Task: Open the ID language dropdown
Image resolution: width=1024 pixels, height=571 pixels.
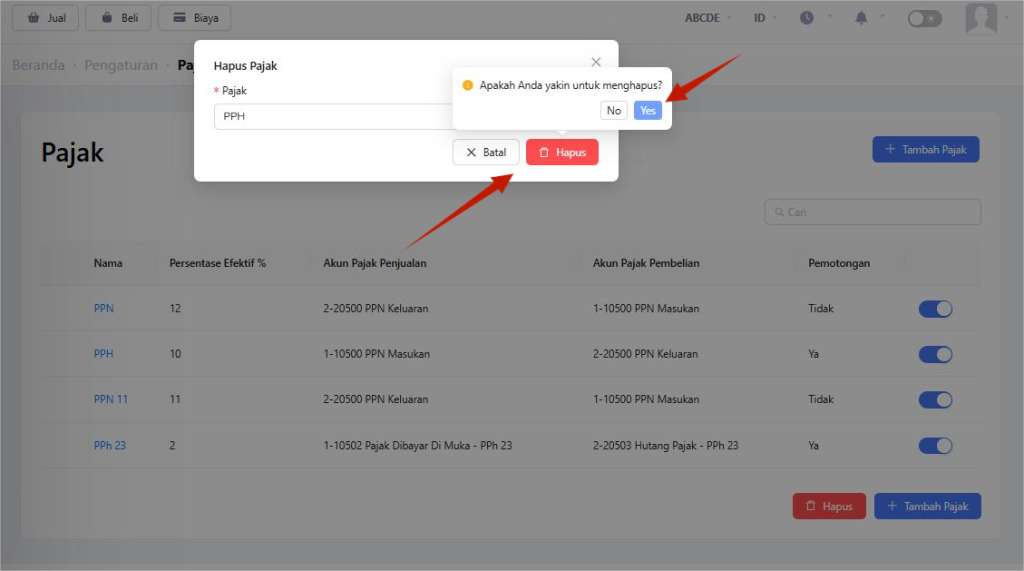Action: pyautogui.click(x=765, y=18)
